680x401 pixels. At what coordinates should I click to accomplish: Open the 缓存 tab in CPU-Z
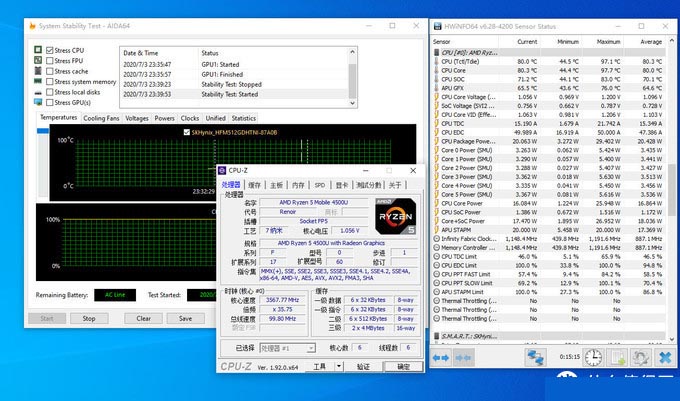[x=255, y=185]
